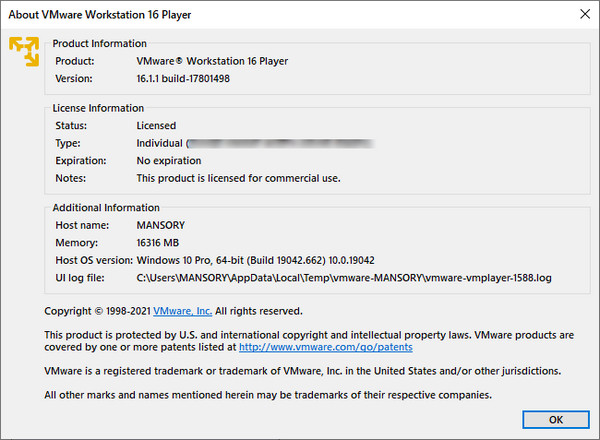Screen dimensions: 600x440
Task: Click the License Information group heading
Action: pyautogui.click(x=97, y=108)
